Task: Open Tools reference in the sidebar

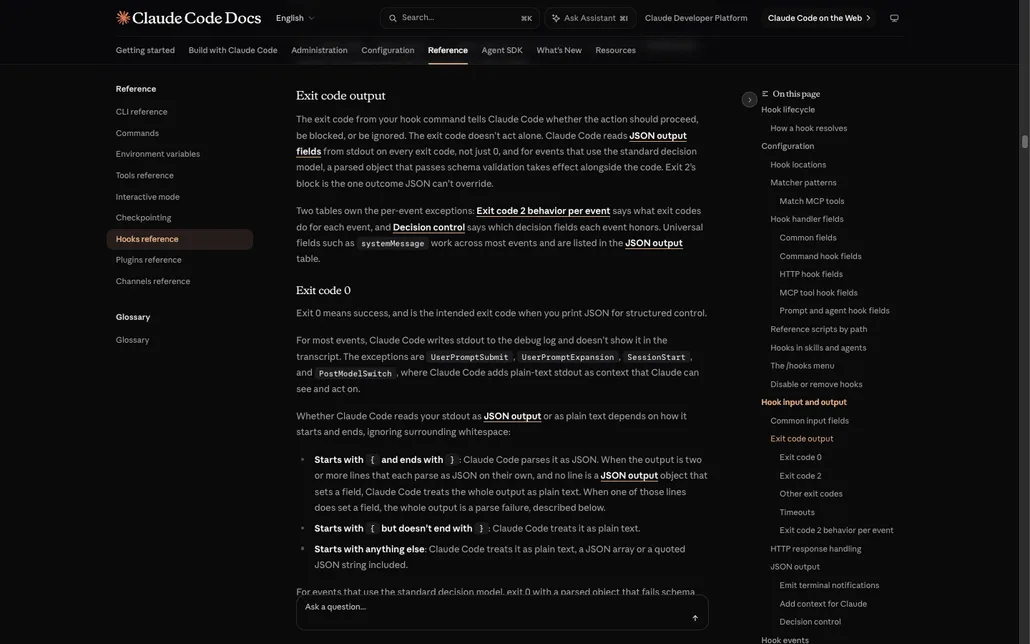Action: [x=145, y=175]
